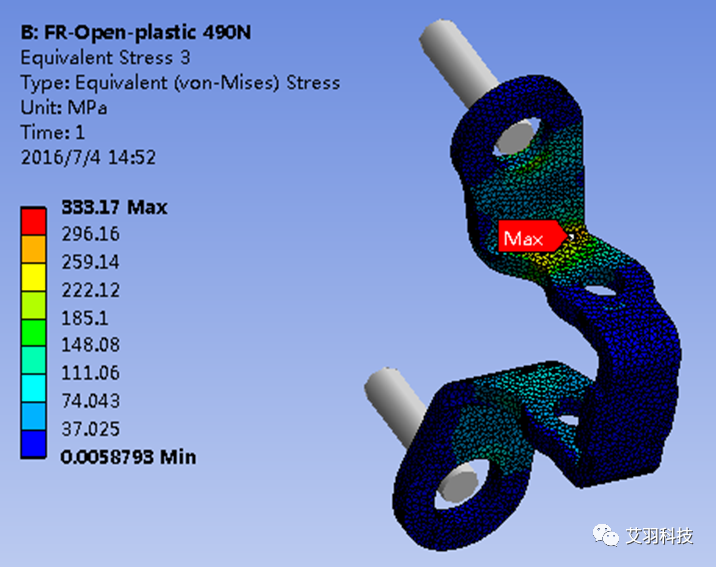Click the 296.16 legend value
This screenshot has height=567, width=716.
(90, 234)
